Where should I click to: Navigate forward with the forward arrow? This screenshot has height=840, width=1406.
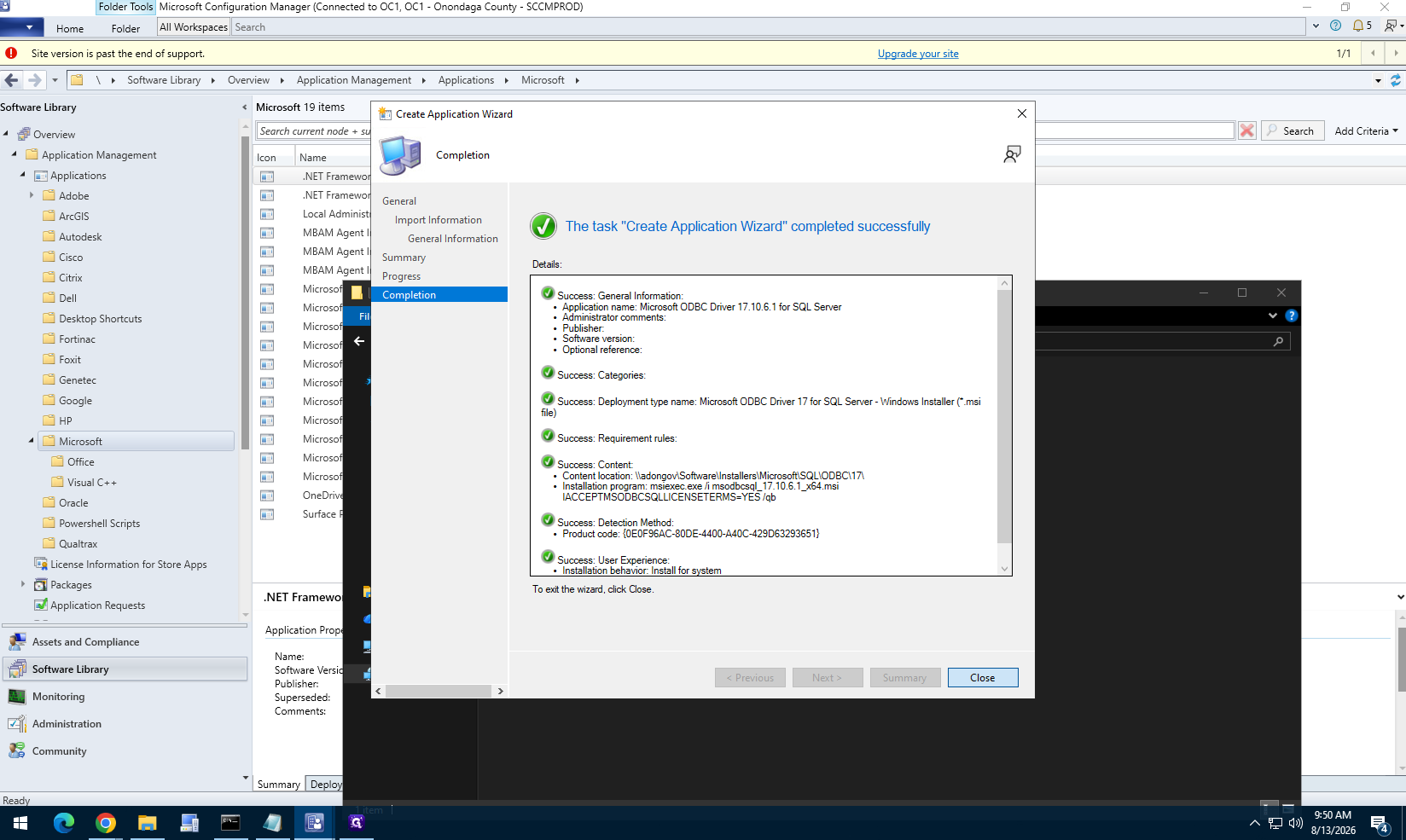pyautogui.click(x=34, y=80)
